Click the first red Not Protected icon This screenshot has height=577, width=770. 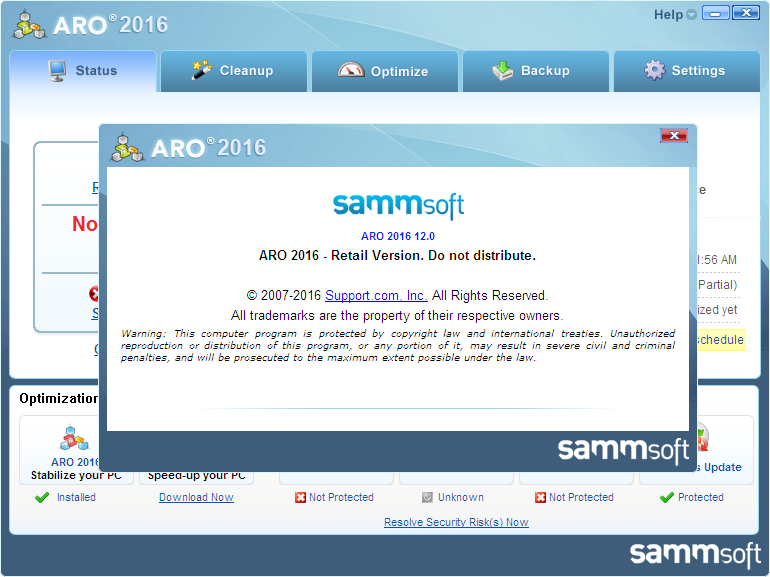coord(300,497)
